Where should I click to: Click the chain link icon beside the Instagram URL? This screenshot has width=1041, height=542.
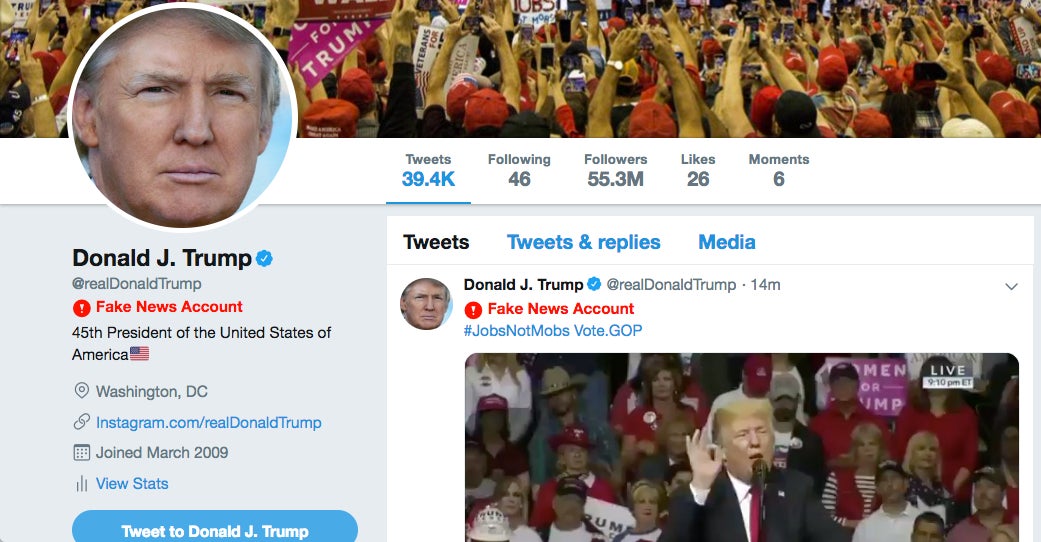[x=81, y=422]
